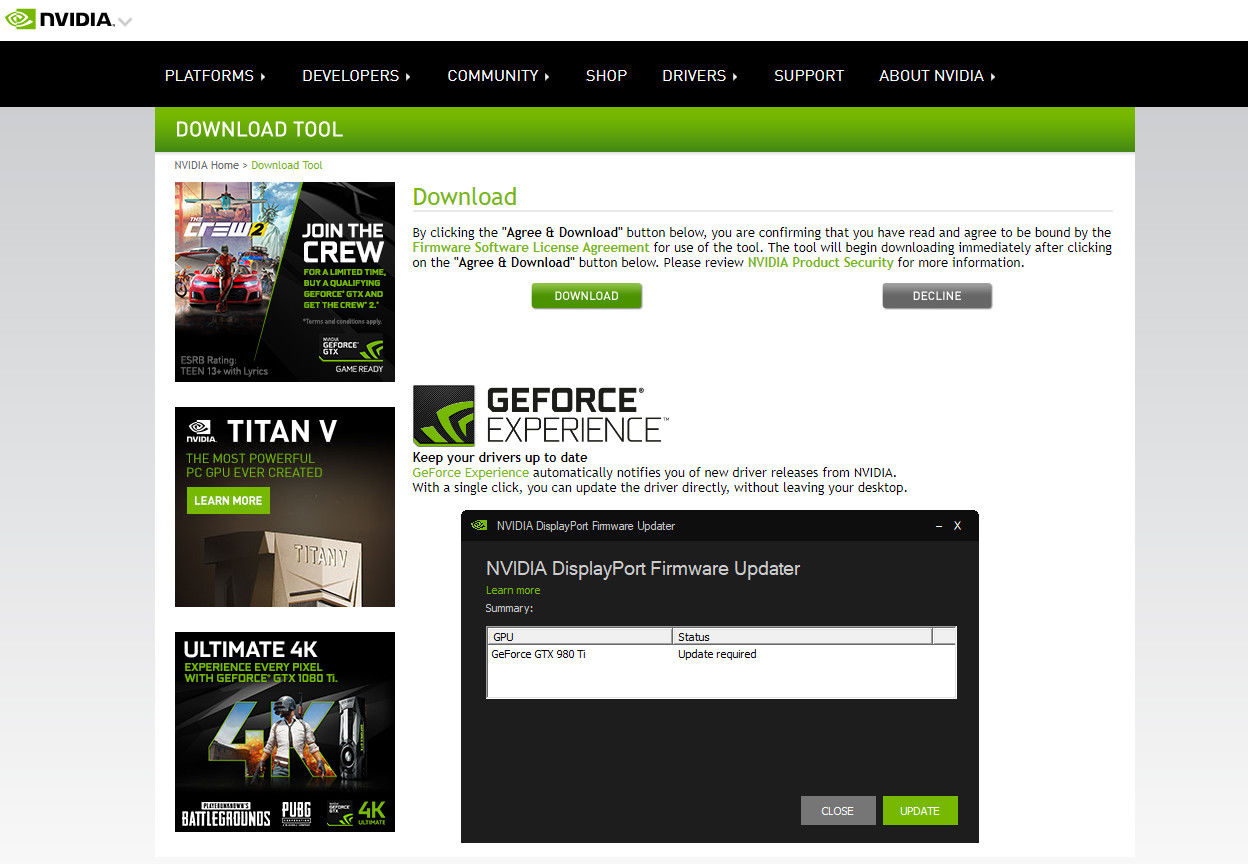This screenshot has height=864, width=1248.
Task: Click the Status column header
Action: 802,636
